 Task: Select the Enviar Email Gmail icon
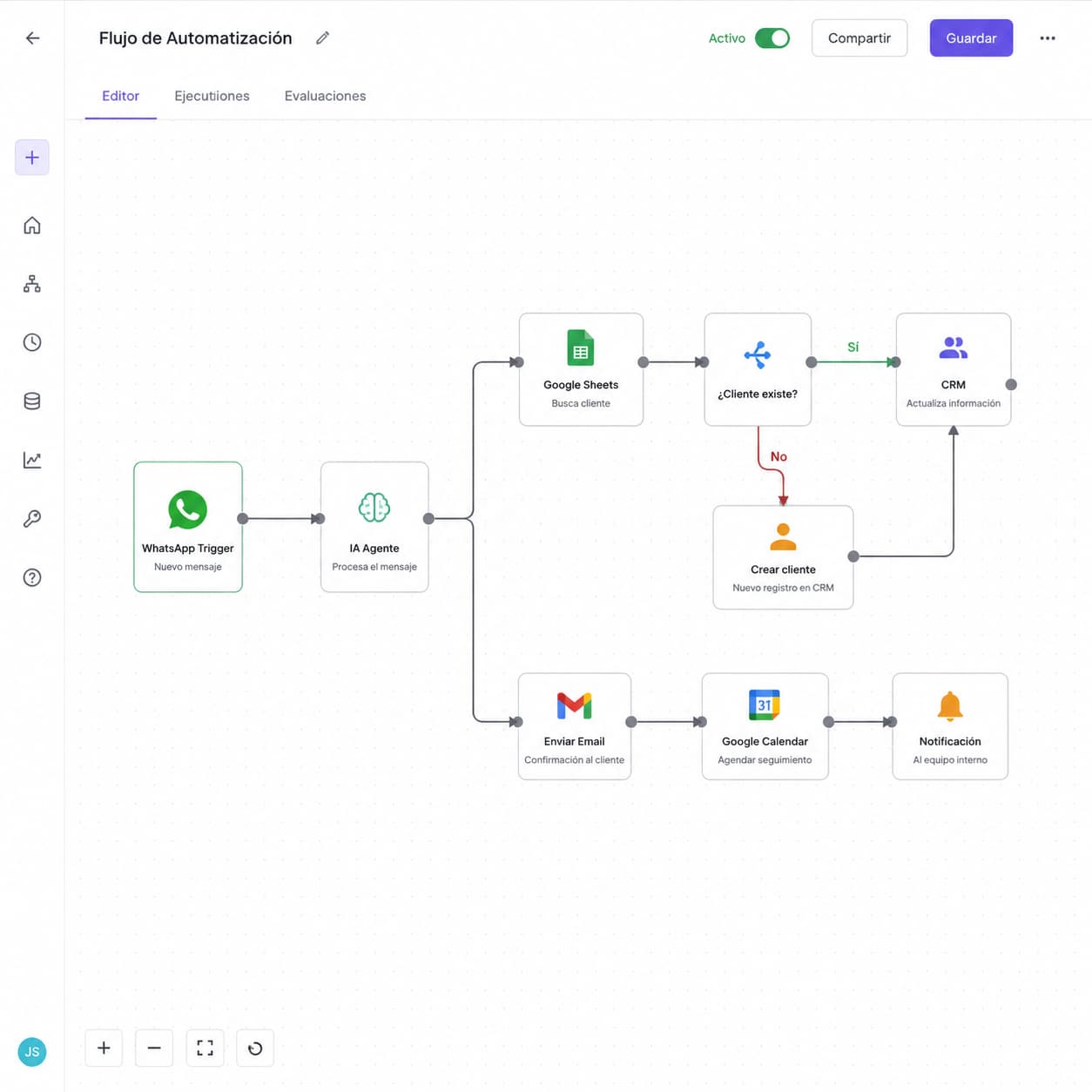coord(575,705)
